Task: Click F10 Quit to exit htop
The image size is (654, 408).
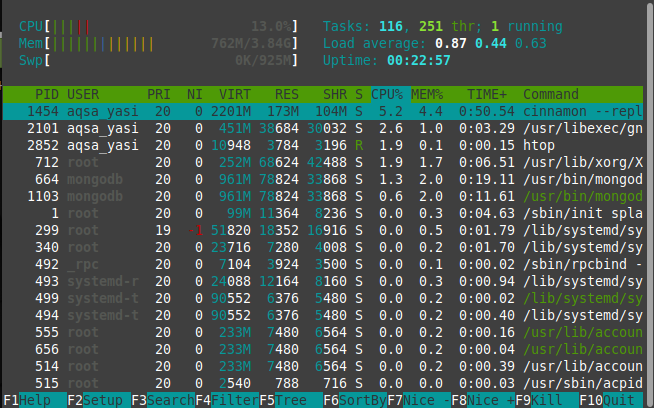Action: 612,399
